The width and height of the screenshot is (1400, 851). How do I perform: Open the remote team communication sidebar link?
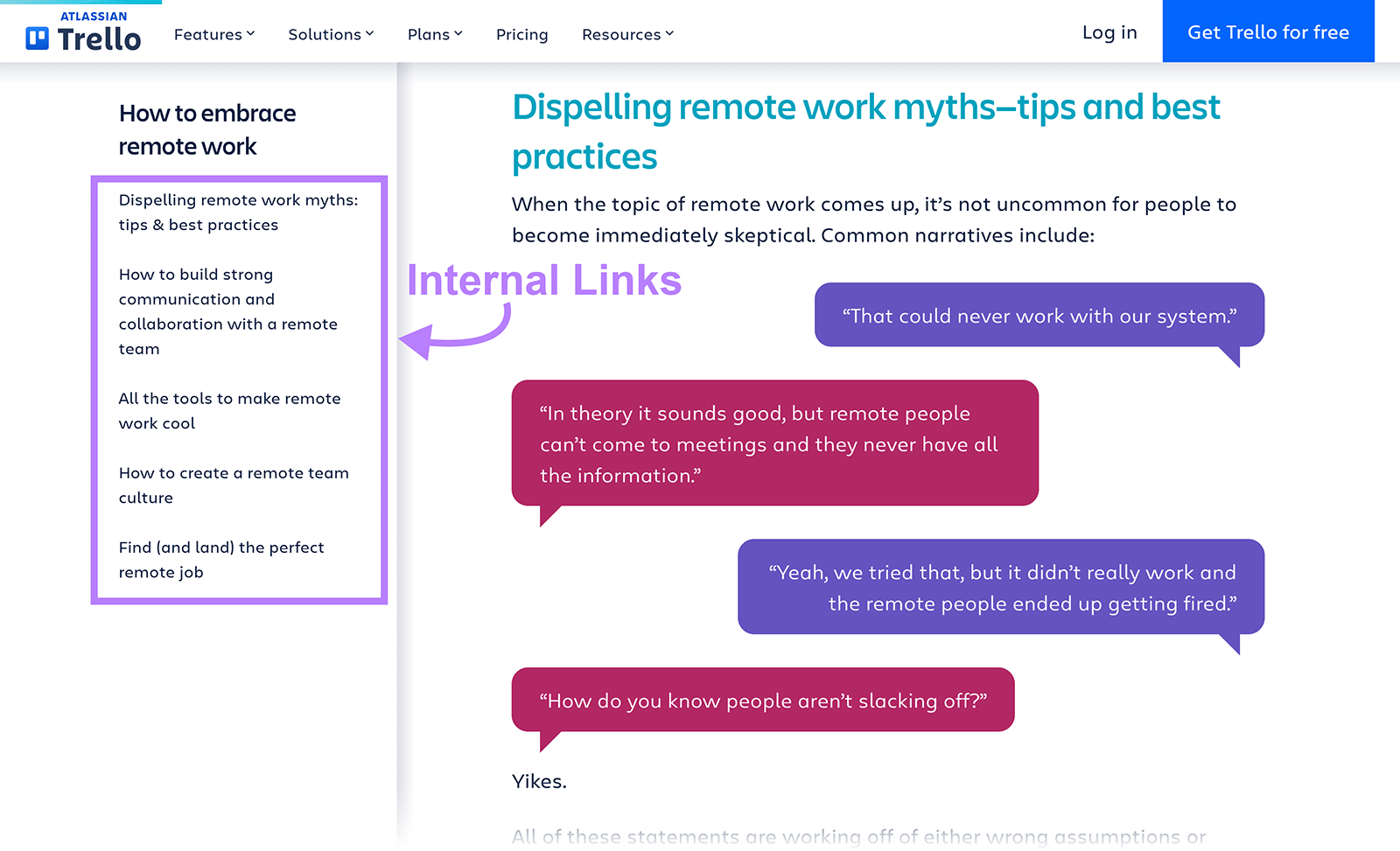coord(227,310)
